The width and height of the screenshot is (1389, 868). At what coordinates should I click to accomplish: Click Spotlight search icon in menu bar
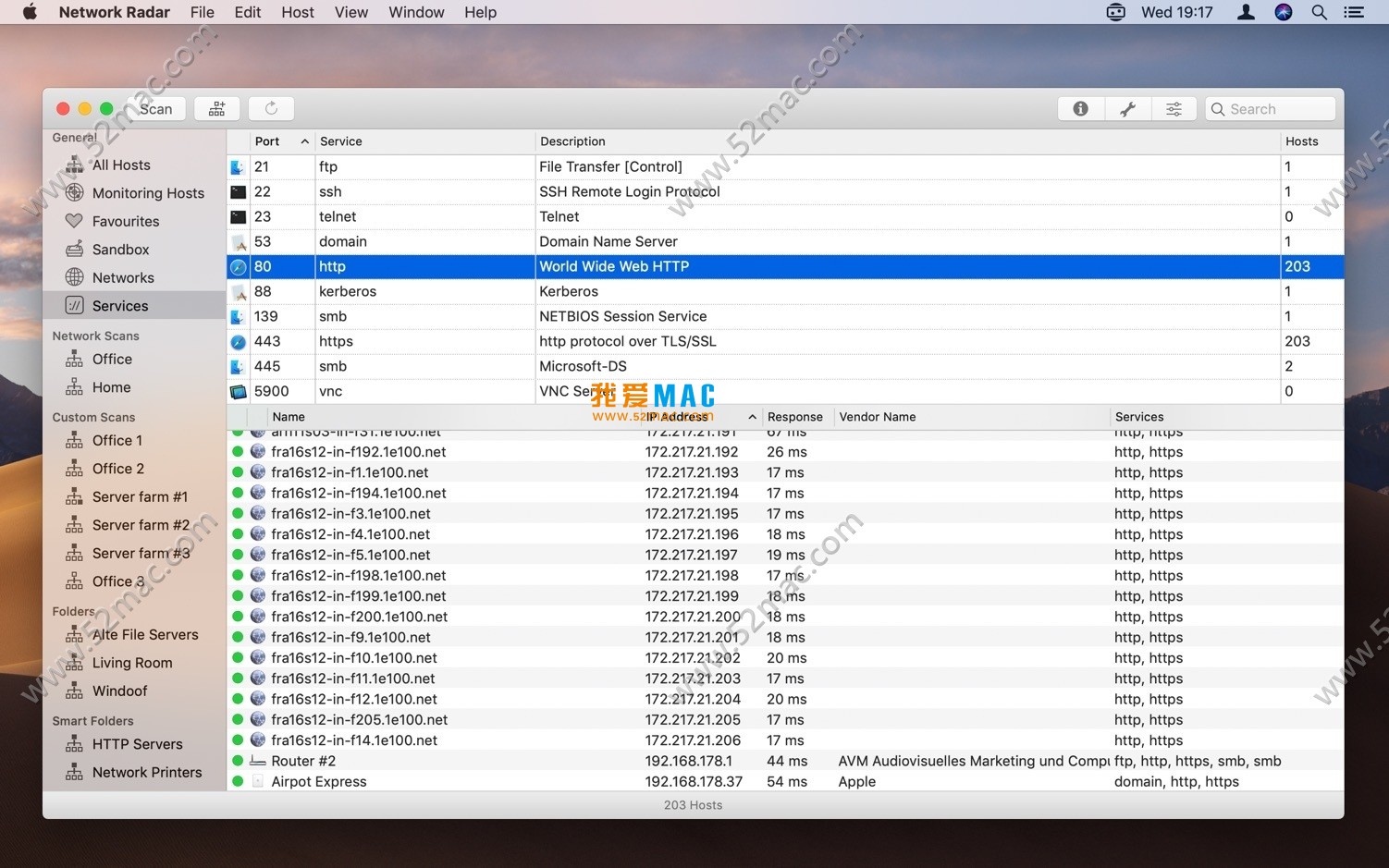1320,12
